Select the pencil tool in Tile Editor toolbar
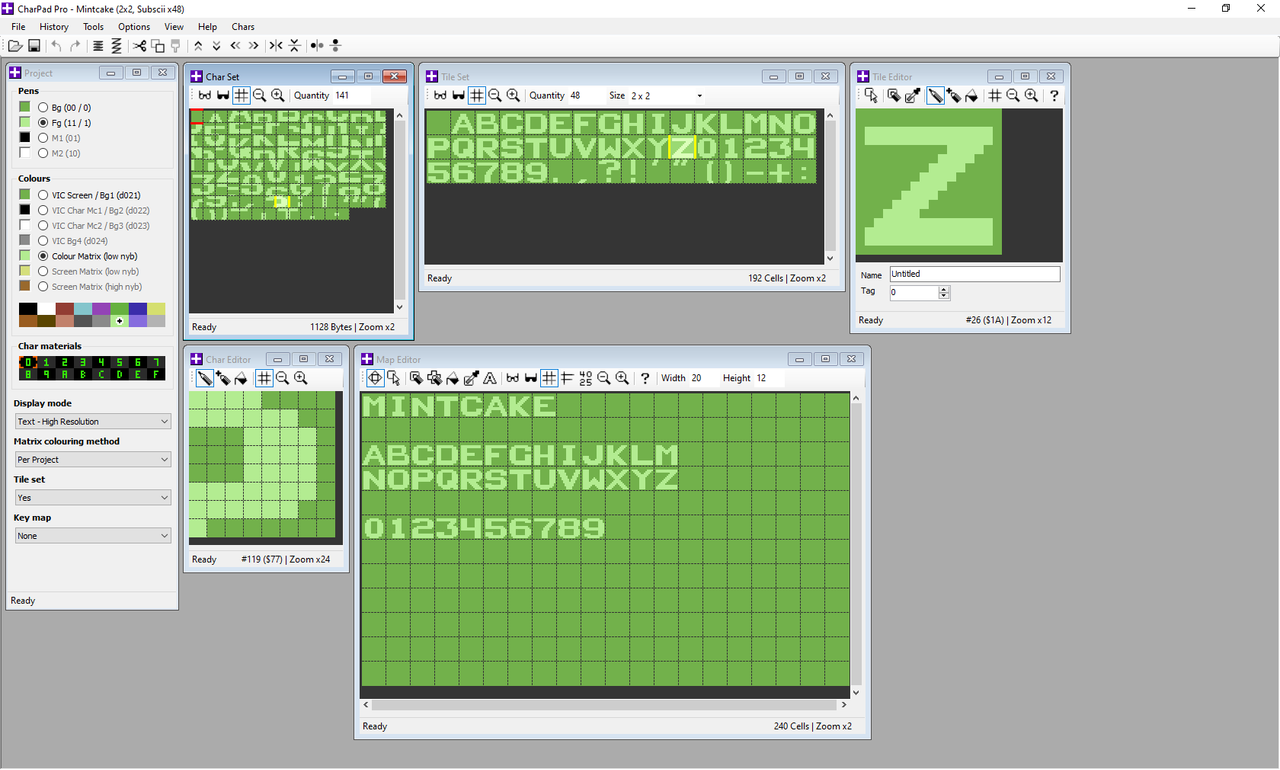The image size is (1280, 770). tap(935, 95)
